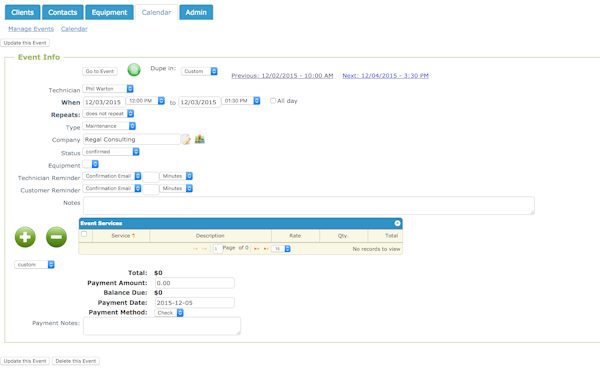Sort by Service column arrow
The image size is (600, 377).
(134, 236)
